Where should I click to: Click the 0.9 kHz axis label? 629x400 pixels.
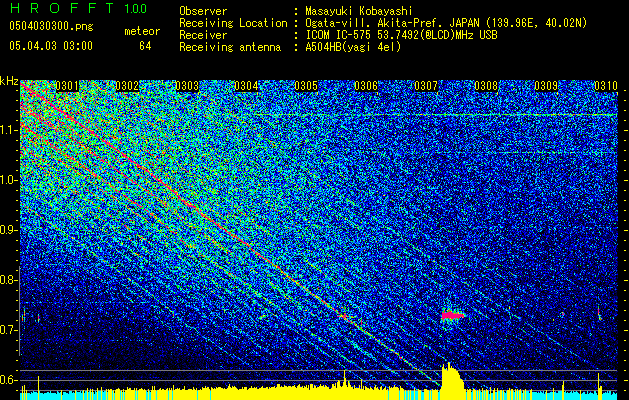point(8,230)
